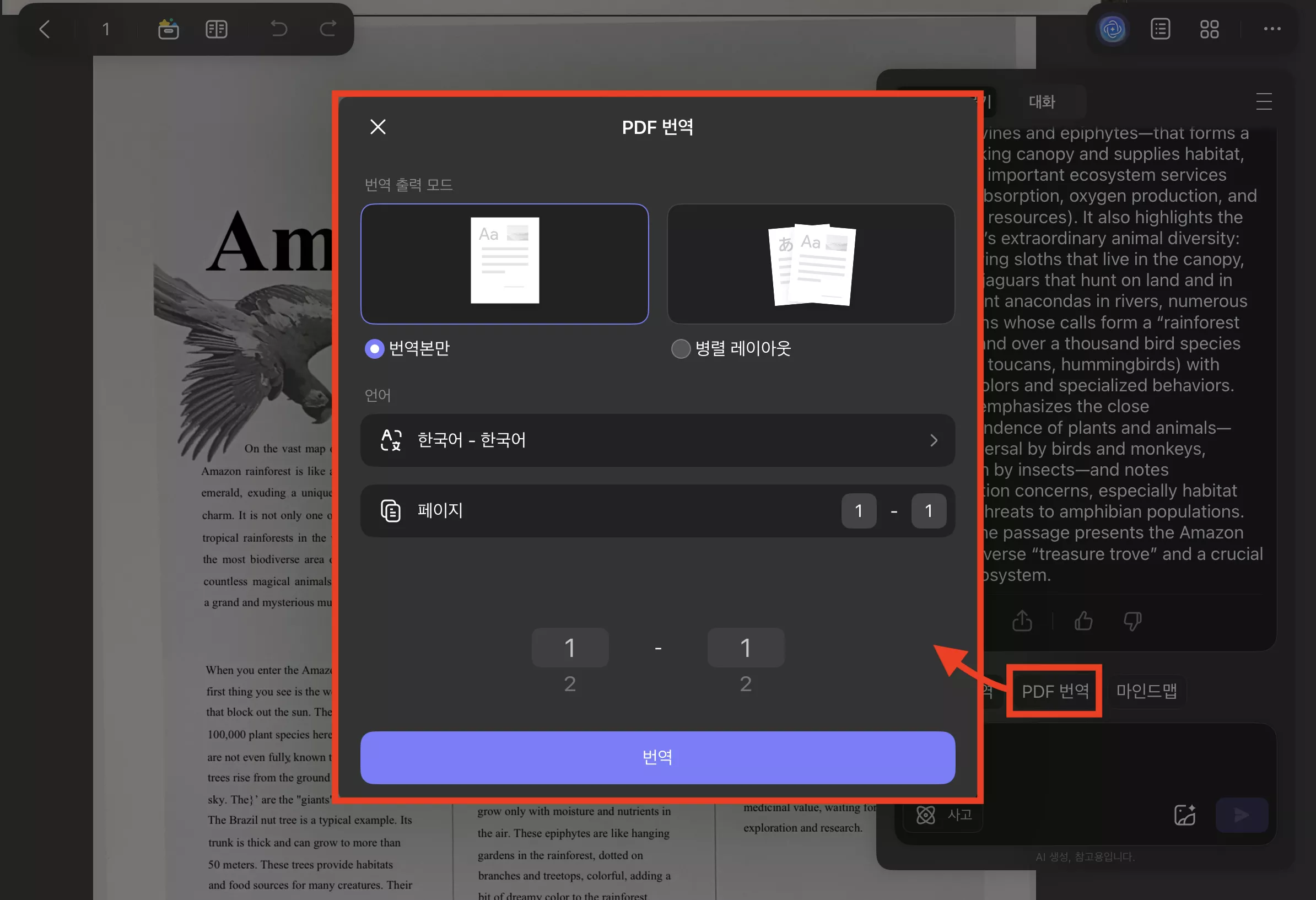The width and height of the screenshot is (1316, 900).
Task: Undo the last action
Action: point(278,29)
